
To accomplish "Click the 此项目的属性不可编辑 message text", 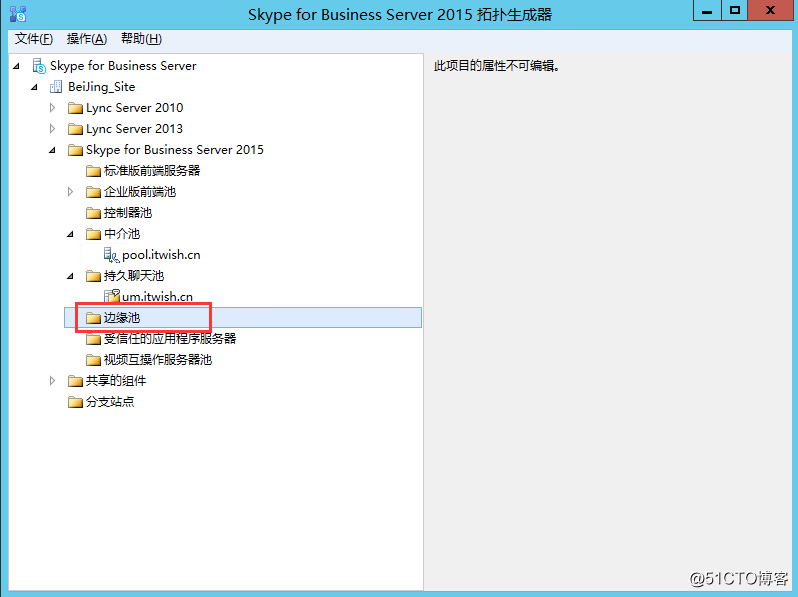I will (497, 66).
